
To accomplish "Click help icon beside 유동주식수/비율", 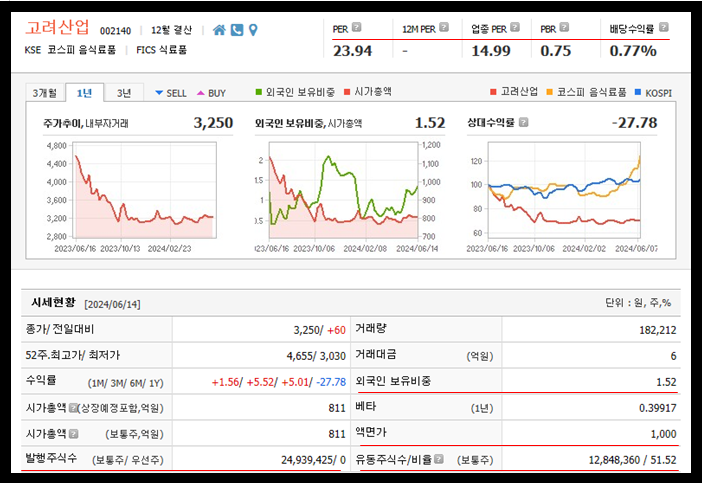I will (x=439, y=459).
